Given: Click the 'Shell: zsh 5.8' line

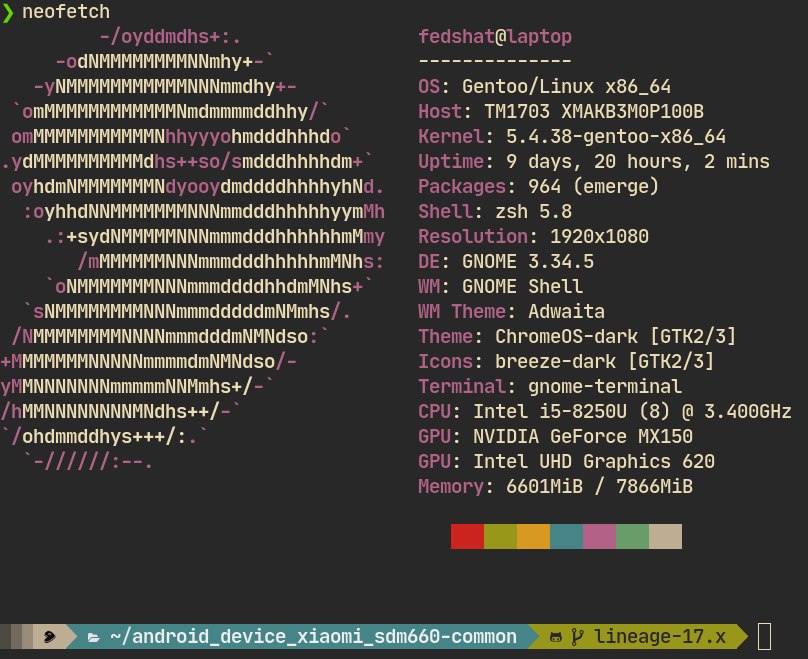Looking at the screenshot, I should click(x=495, y=212).
